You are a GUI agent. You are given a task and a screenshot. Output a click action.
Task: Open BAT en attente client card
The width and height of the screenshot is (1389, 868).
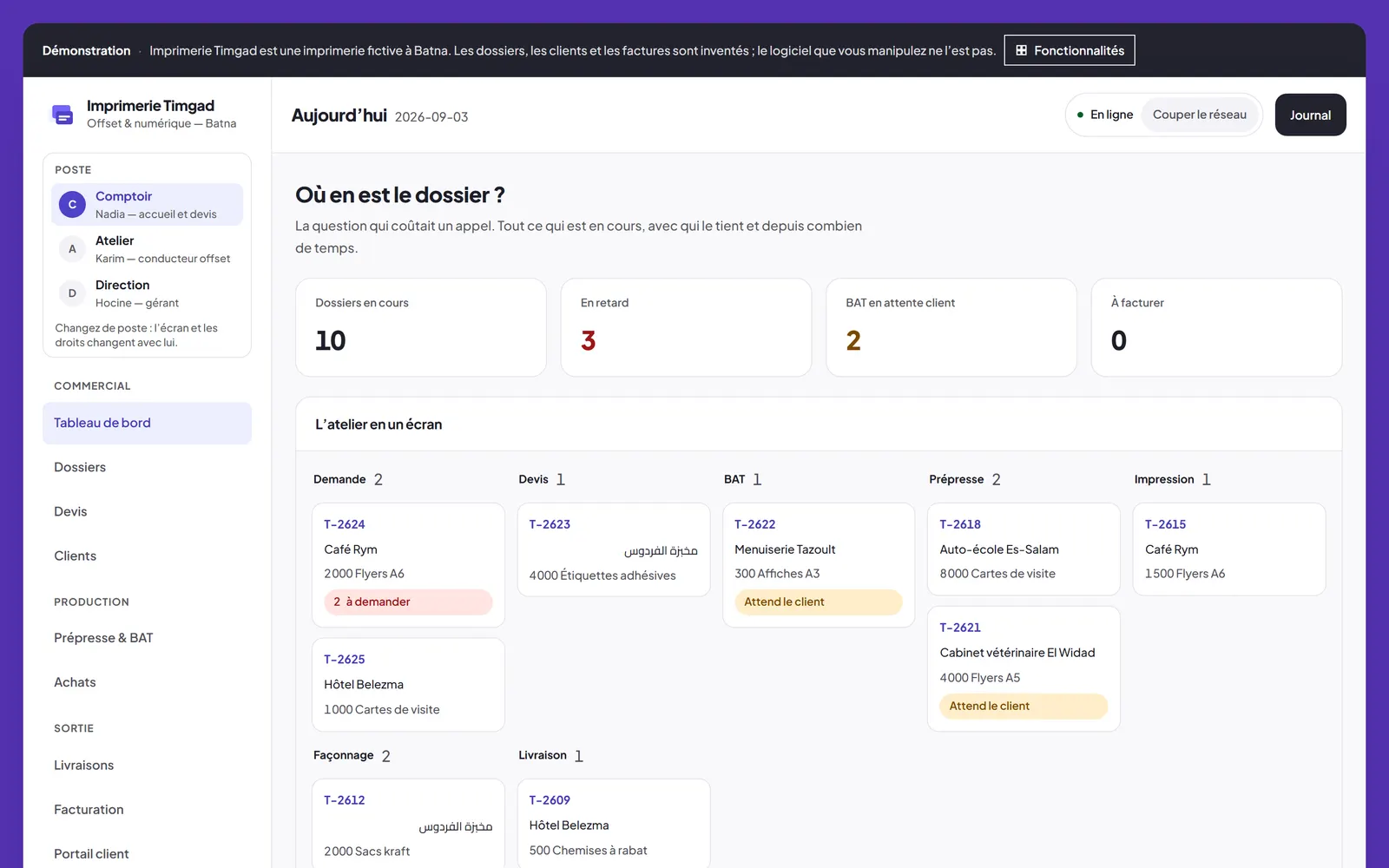pyautogui.click(x=951, y=327)
